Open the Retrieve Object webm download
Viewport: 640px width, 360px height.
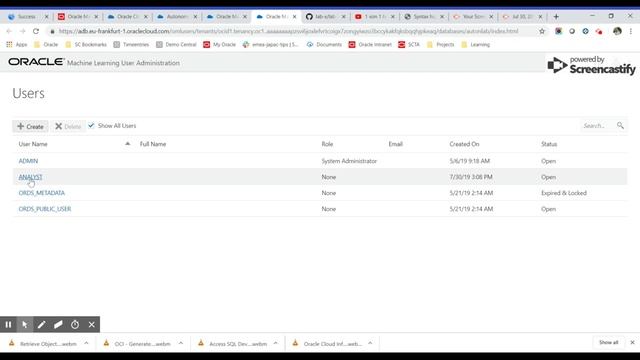pyautogui.click(x=43, y=344)
